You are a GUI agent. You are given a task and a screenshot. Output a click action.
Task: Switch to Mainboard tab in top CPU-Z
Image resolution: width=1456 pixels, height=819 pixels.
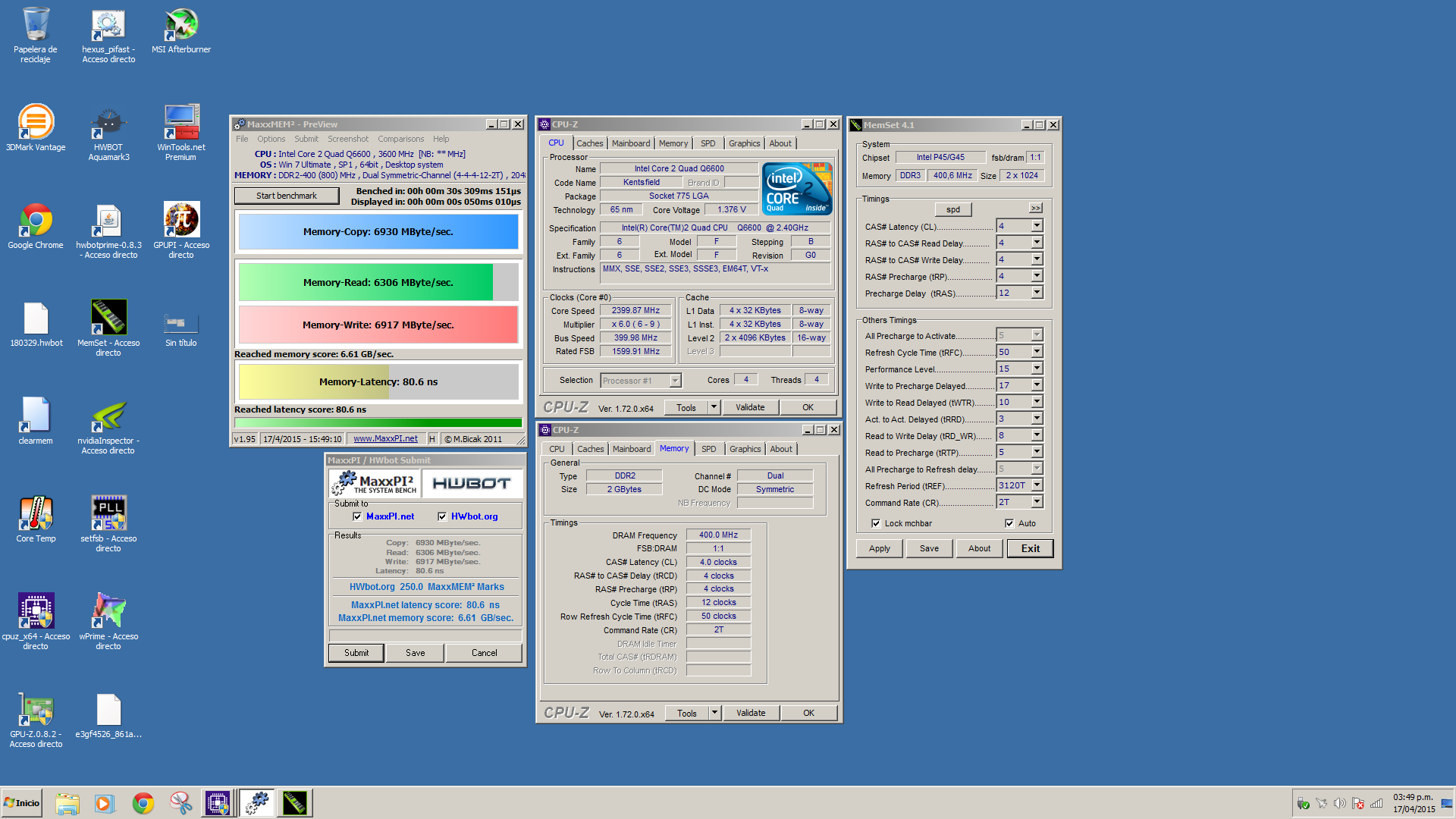click(x=631, y=143)
